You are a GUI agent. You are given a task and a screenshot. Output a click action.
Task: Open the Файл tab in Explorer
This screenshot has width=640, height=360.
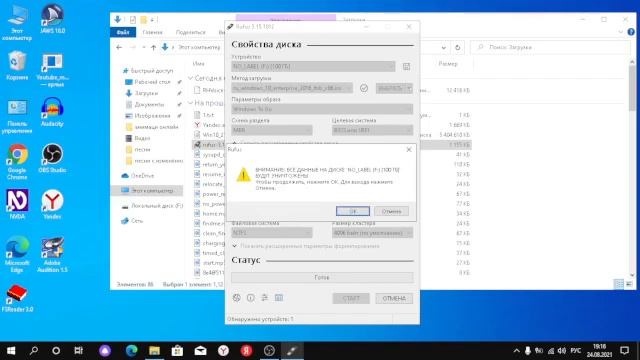[x=123, y=32]
